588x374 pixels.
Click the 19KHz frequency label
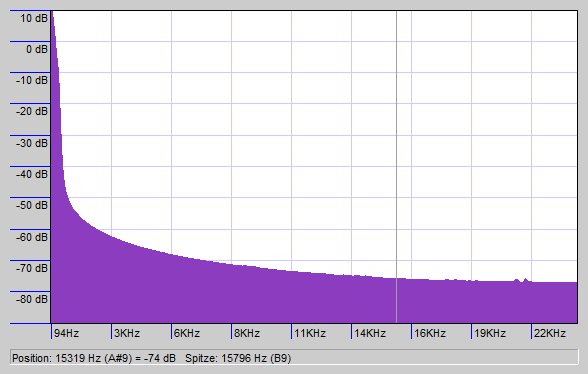point(490,333)
